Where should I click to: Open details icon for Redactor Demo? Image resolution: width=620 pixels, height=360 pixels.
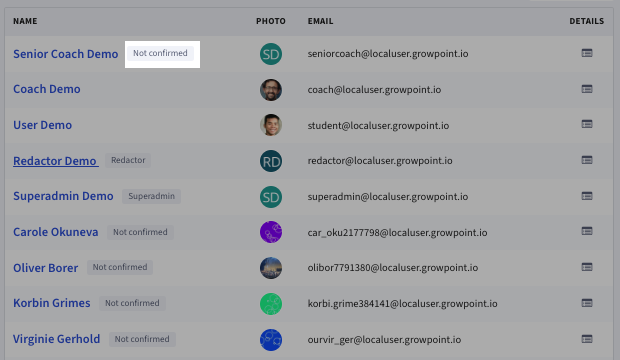click(587, 160)
